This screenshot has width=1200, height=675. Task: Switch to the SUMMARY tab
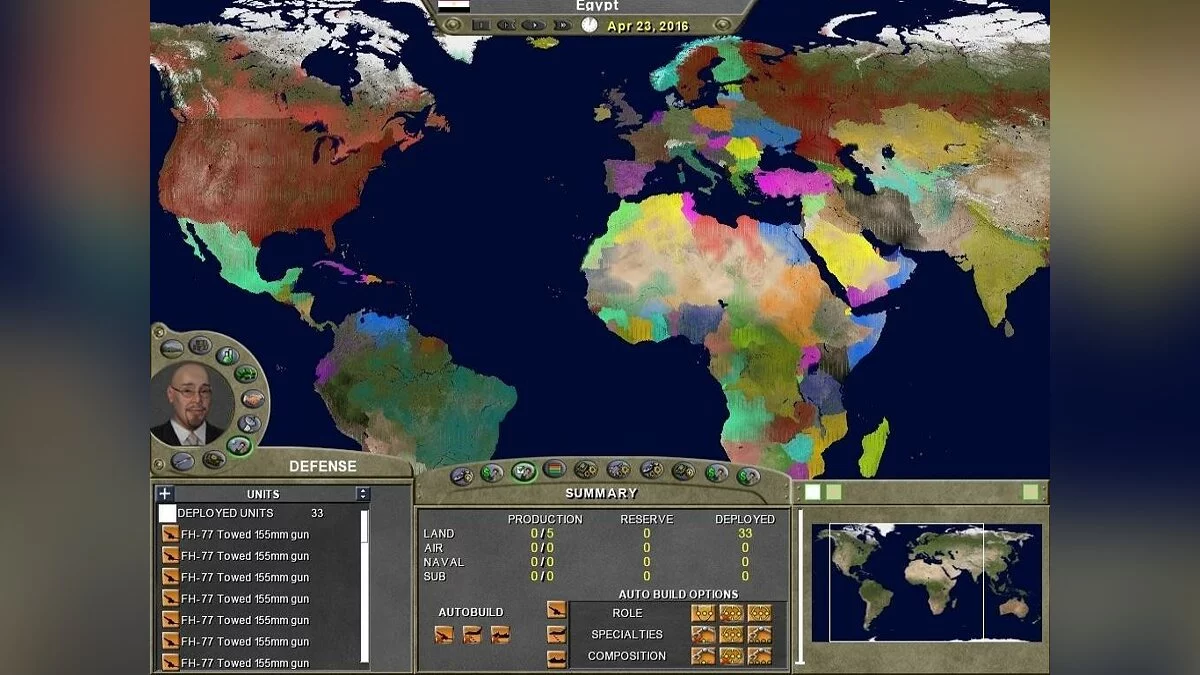coord(600,493)
